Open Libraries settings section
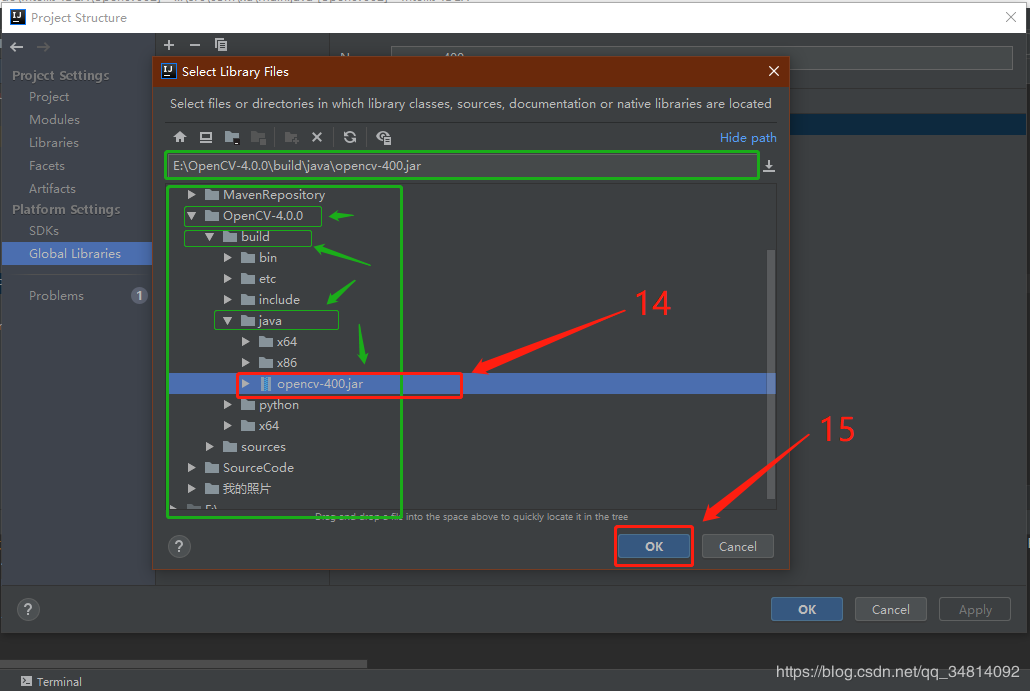The width and height of the screenshot is (1030, 691). (x=54, y=143)
